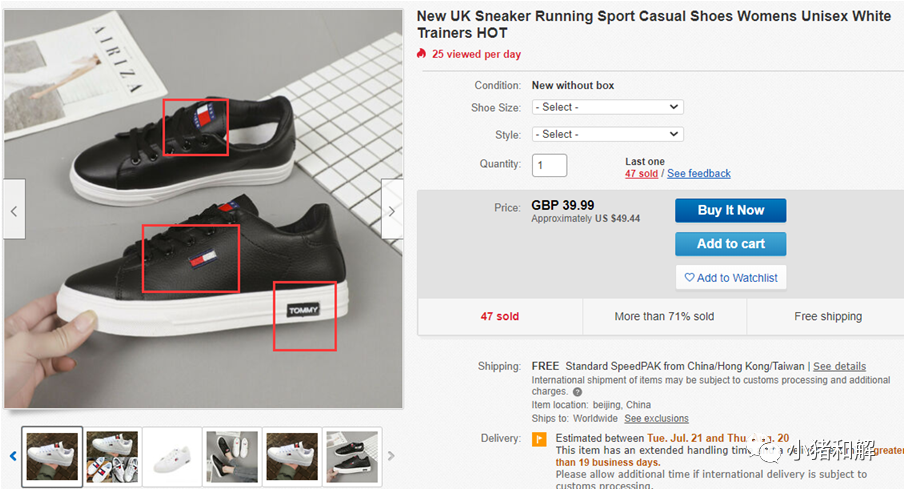The image size is (905, 490).
Task: Click Add to Watchlist button
Action: pyautogui.click(x=730, y=277)
